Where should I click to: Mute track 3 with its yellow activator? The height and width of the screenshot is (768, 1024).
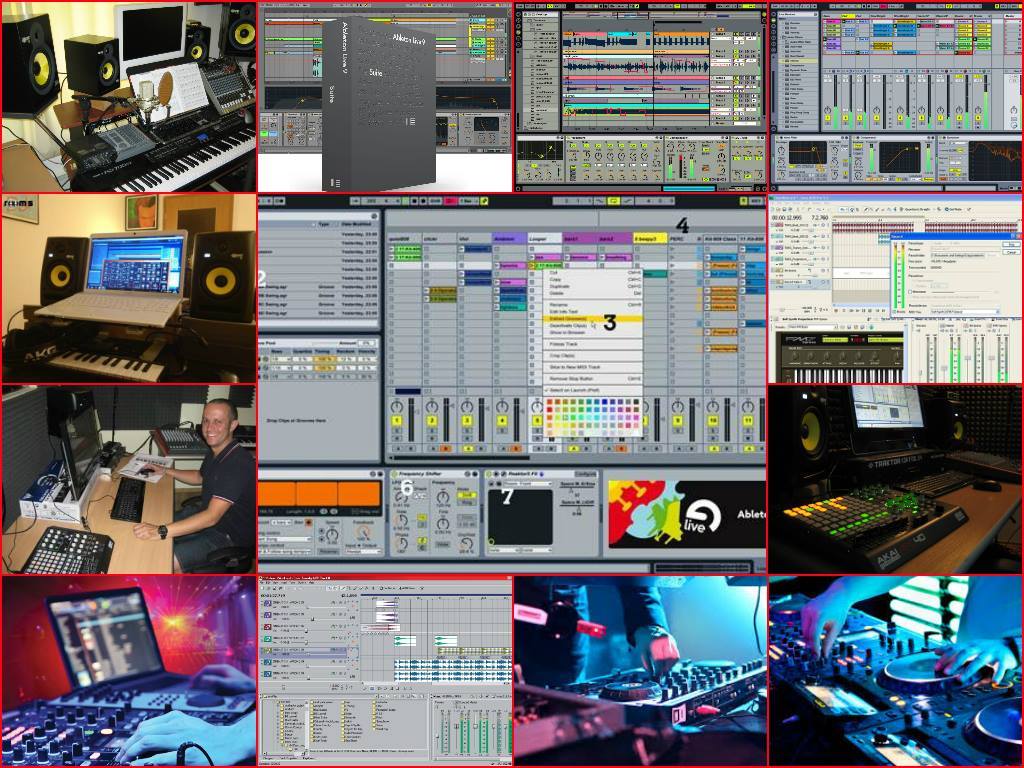467,421
